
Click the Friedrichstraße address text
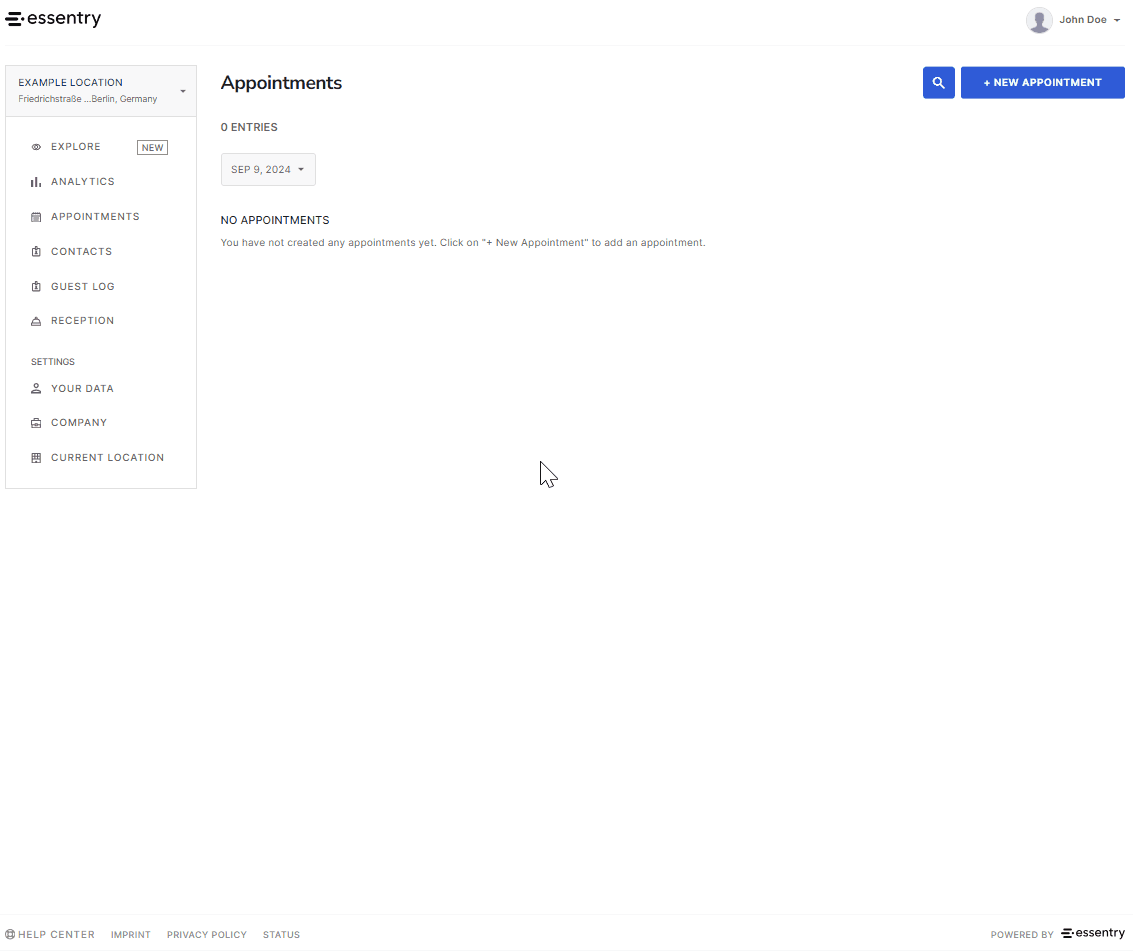pyautogui.click(x=87, y=99)
